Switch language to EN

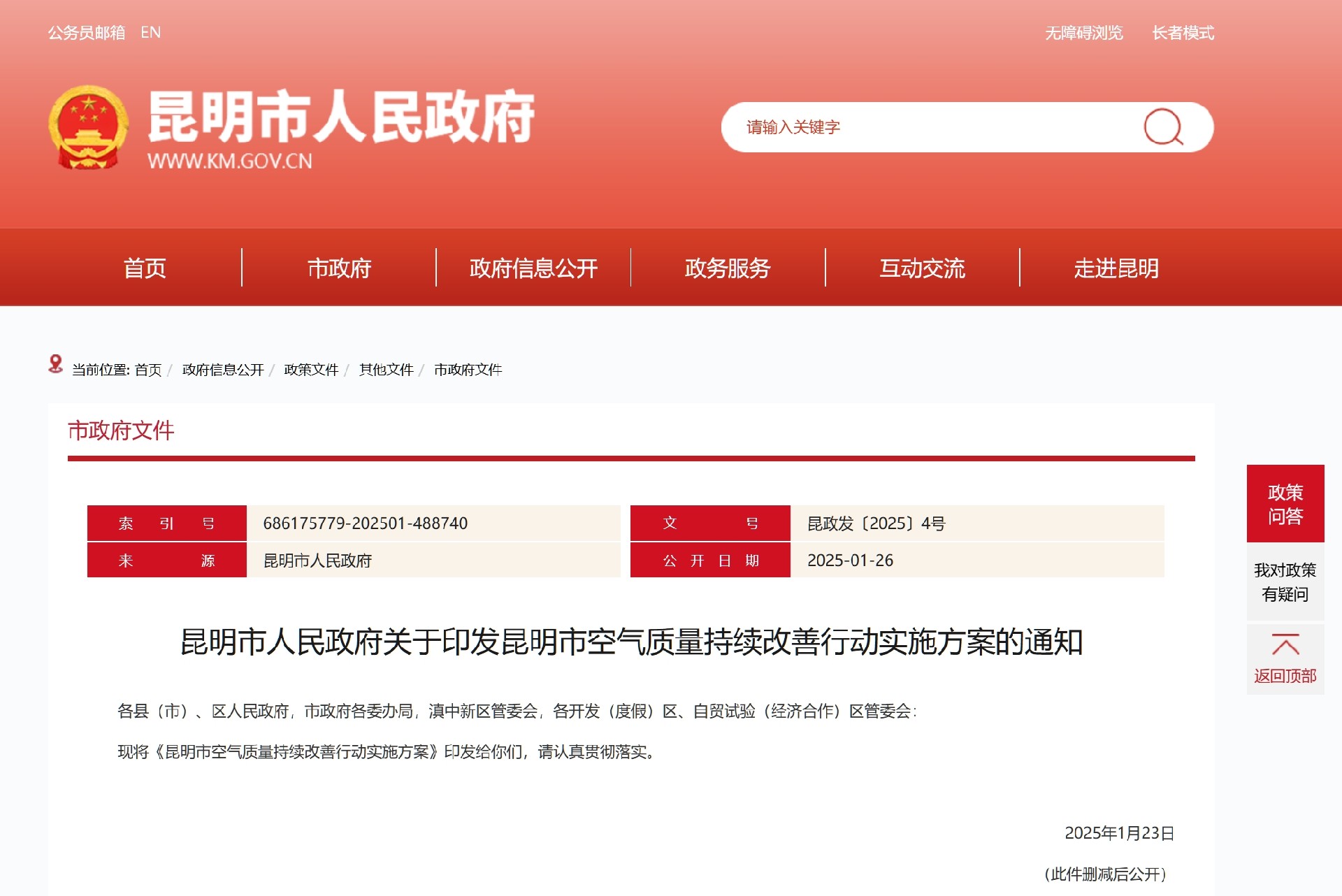(150, 33)
